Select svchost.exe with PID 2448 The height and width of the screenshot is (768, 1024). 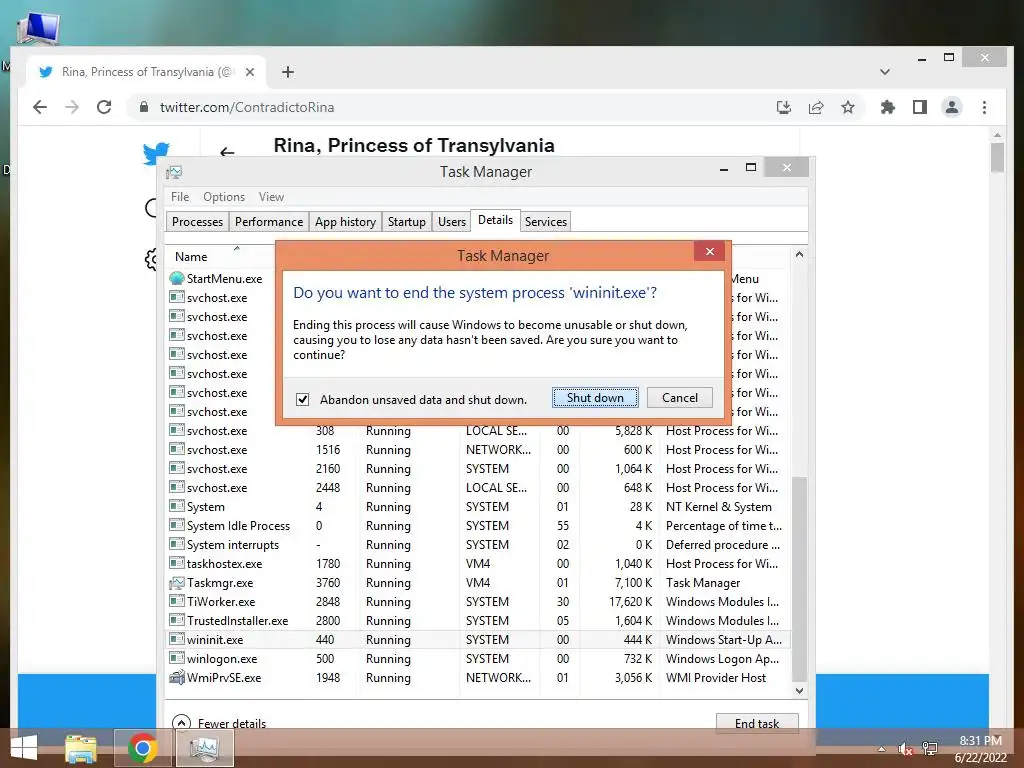pyautogui.click(x=478, y=487)
